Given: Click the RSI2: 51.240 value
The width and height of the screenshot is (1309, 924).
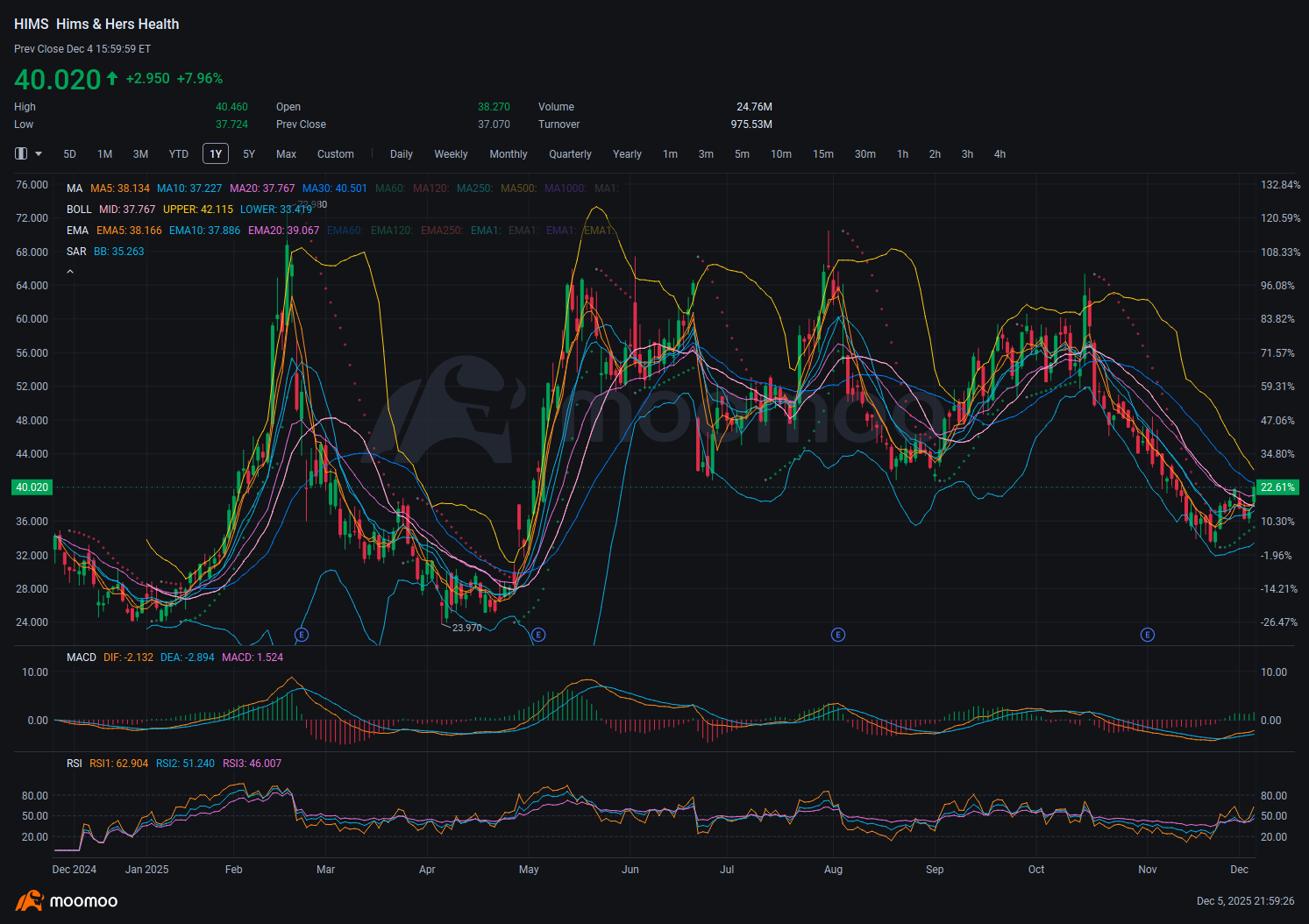Looking at the screenshot, I should pyautogui.click(x=185, y=764).
